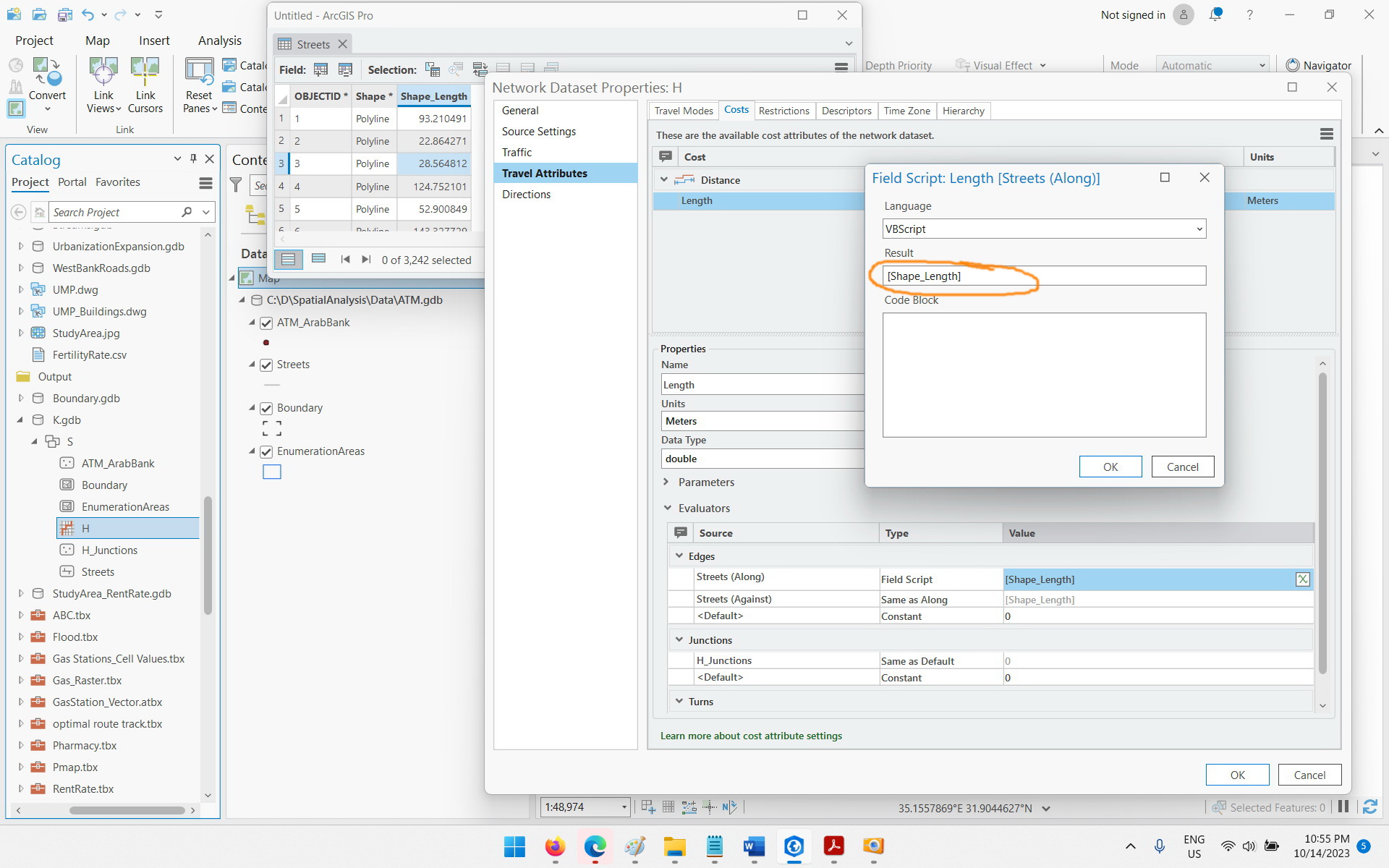Collapse the K.gdb geodatabase
The image size is (1389, 868).
[x=20, y=420]
